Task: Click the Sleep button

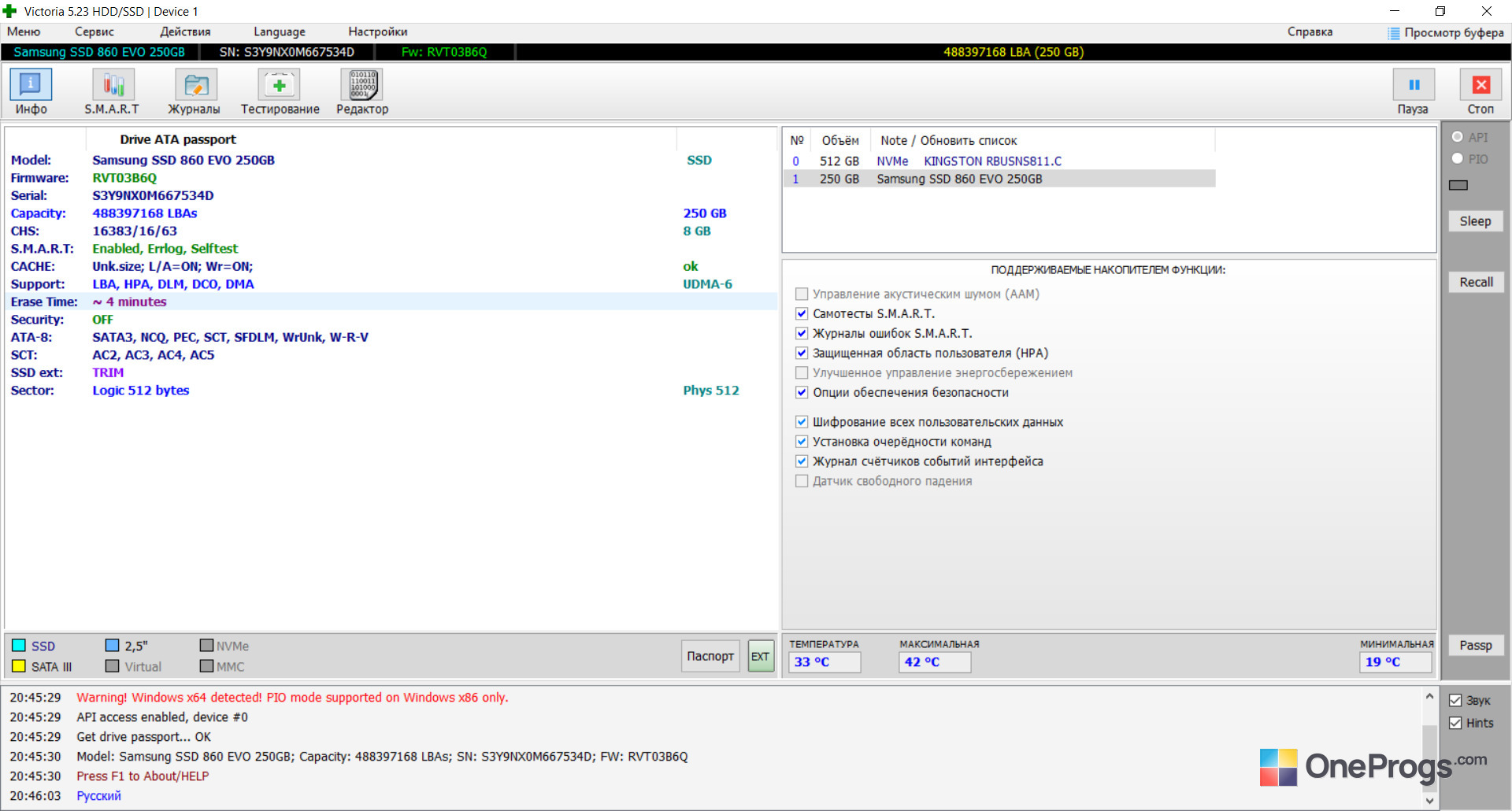Action: pyautogui.click(x=1476, y=221)
